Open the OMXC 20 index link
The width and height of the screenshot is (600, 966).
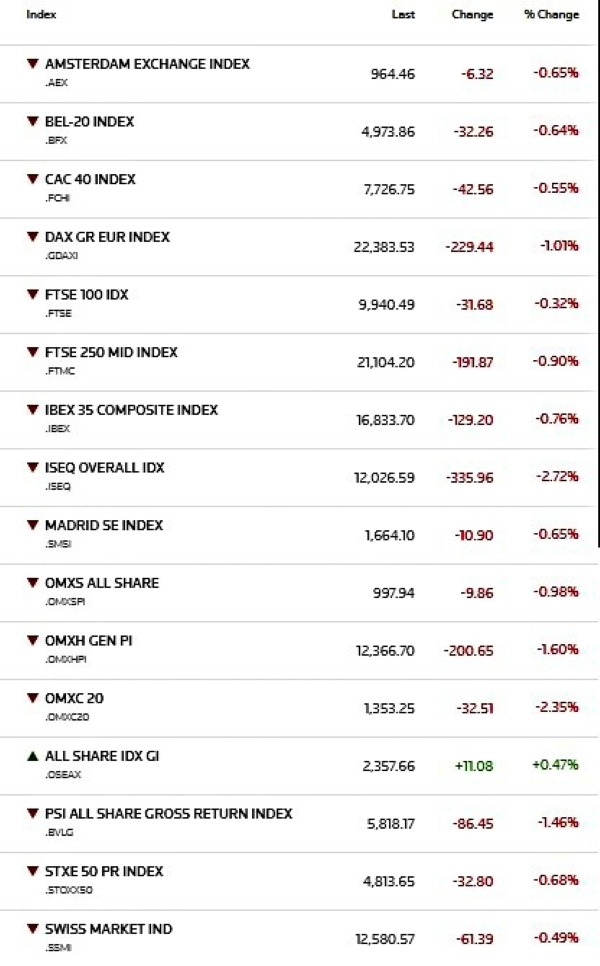pyautogui.click(x=74, y=699)
